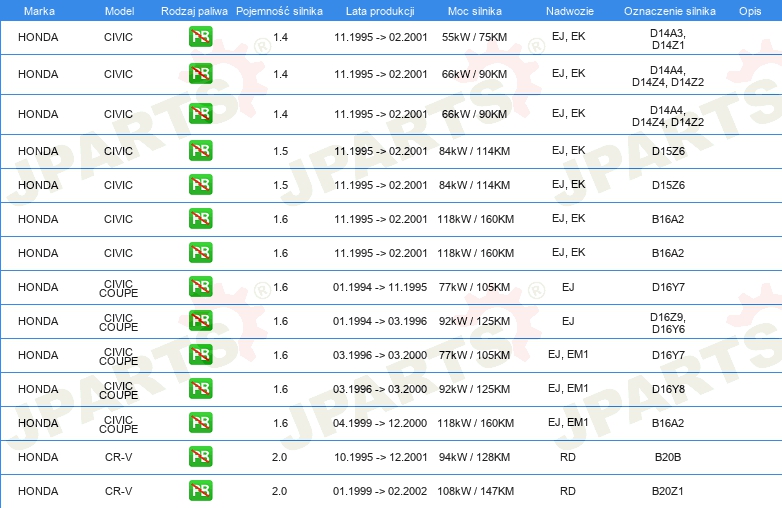The height and width of the screenshot is (508, 782).
Task: Click the Moc silnika column header
Action: point(474,11)
